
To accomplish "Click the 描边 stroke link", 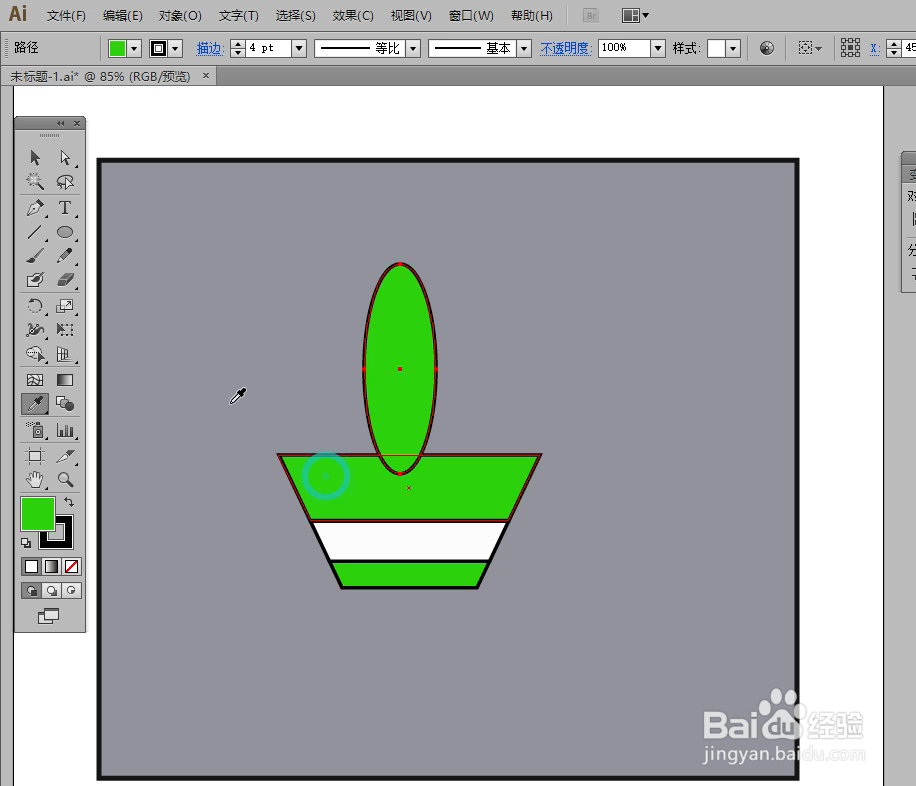I will click(x=209, y=47).
